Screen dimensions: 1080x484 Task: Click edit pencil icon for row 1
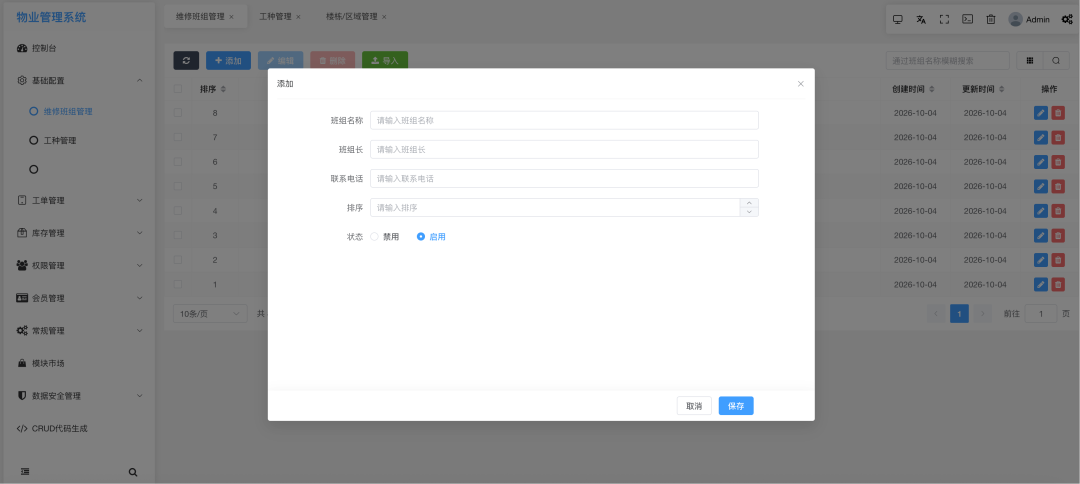coord(1041,284)
